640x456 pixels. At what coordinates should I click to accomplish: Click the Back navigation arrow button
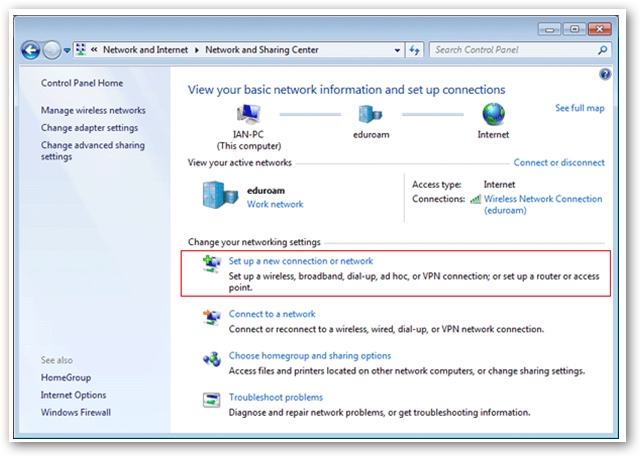pyautogui.click(x=30, y=50)
